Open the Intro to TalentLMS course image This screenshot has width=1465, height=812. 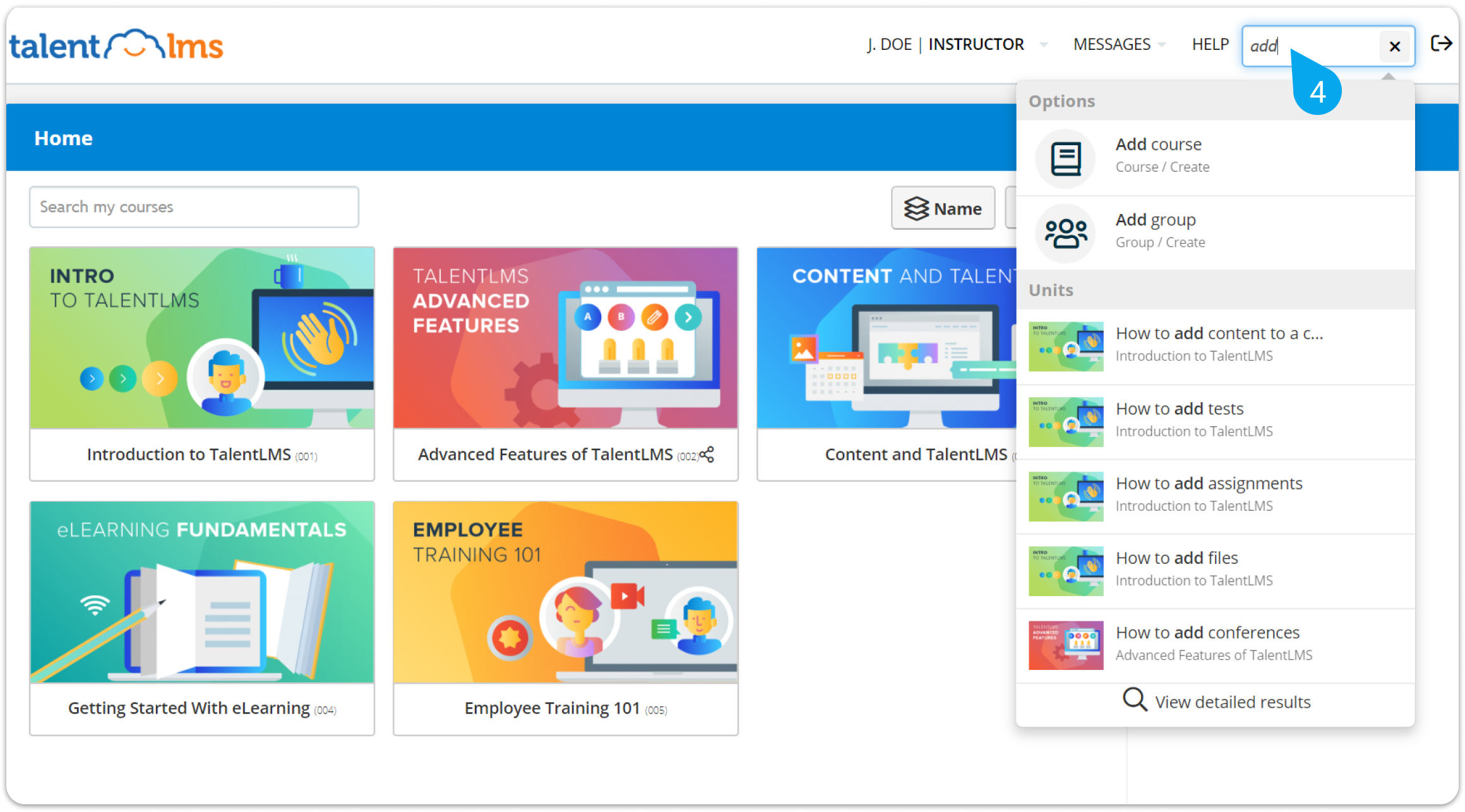coord(202,338)
